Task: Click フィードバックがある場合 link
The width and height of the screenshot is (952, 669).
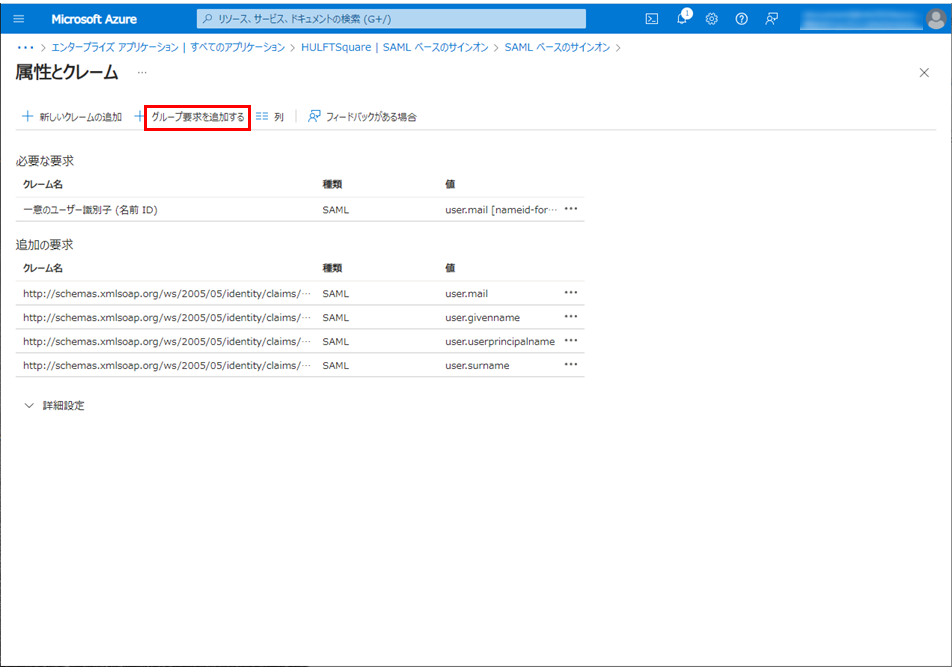Action: click(x=362, y=117)
